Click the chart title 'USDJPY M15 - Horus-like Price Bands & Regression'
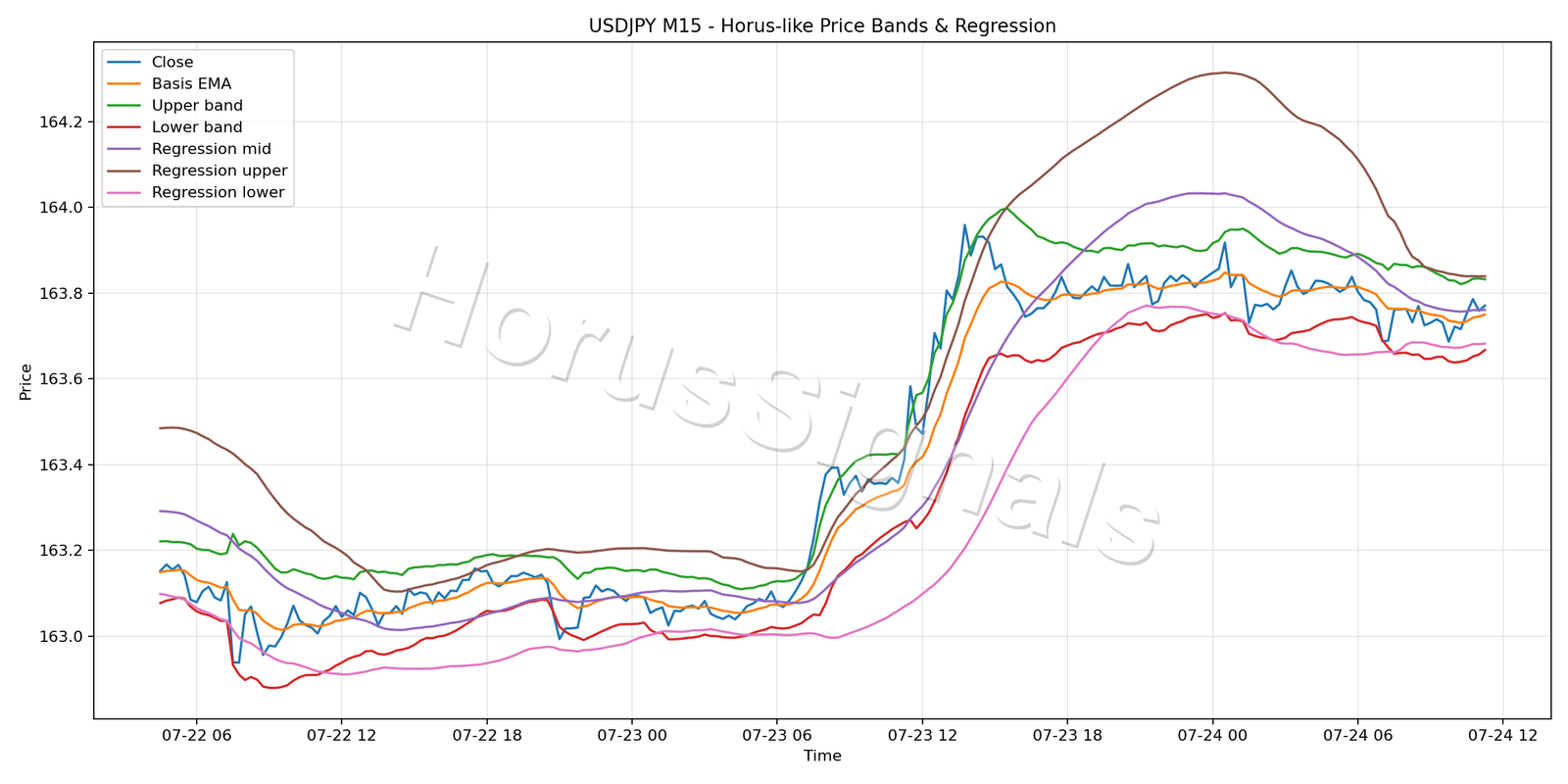 coord(822,26)
